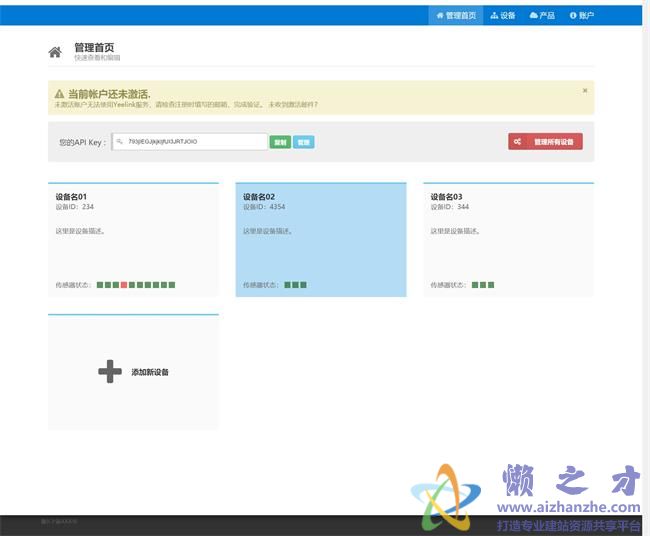Select the highlighted 设备名02 device card
The image size is (650, 536).
pos(320,240)
